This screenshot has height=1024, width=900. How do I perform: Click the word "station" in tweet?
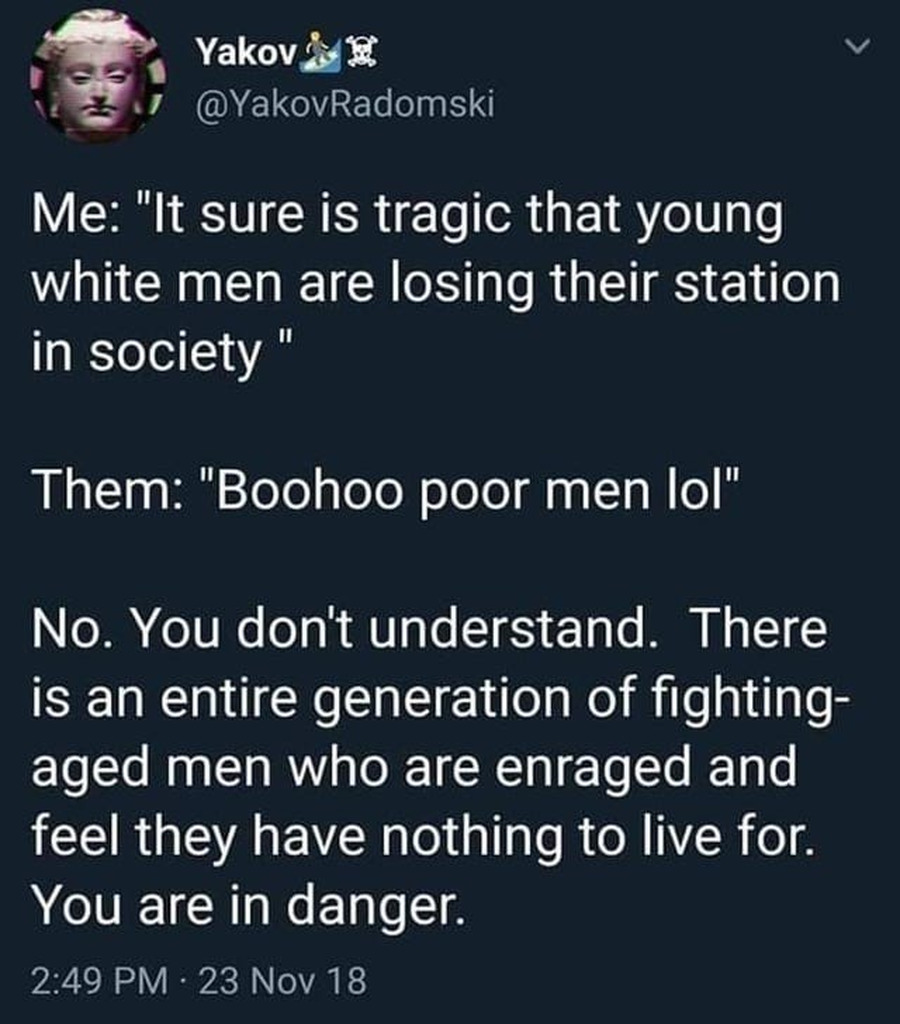click(x=756, y=285)
